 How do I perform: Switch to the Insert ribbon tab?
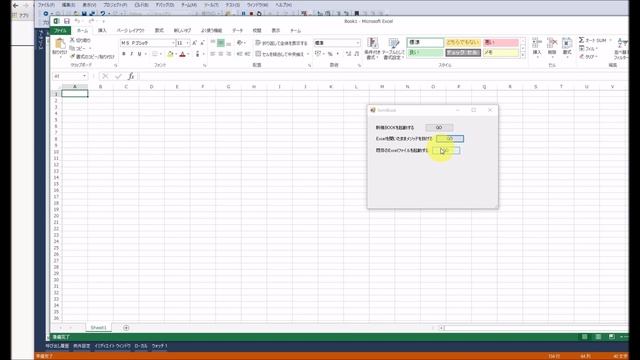click(102, 31)
